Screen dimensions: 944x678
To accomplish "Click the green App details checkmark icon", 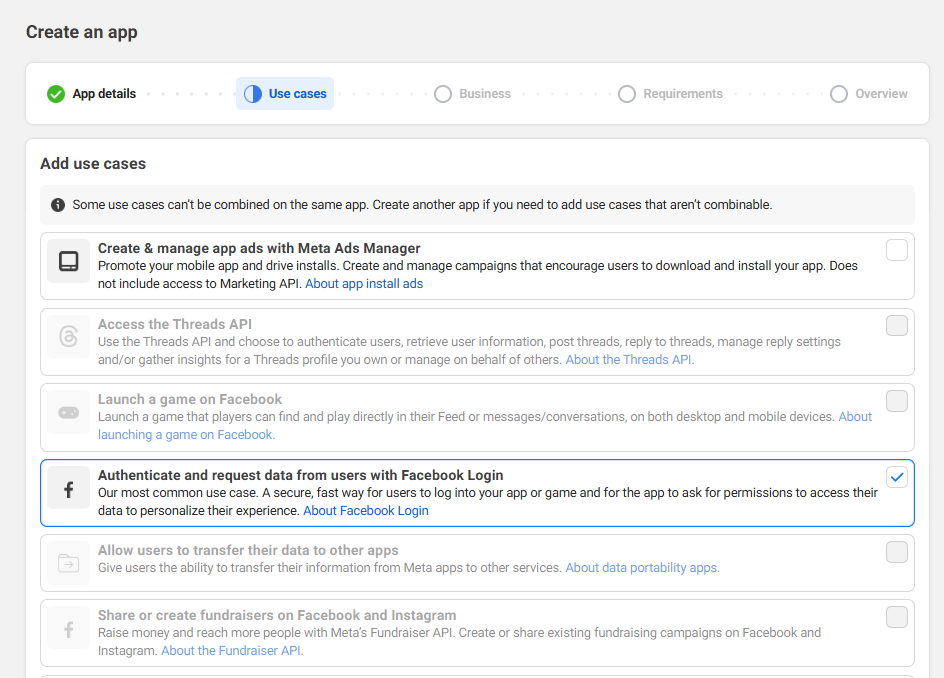I will [56, 94].
